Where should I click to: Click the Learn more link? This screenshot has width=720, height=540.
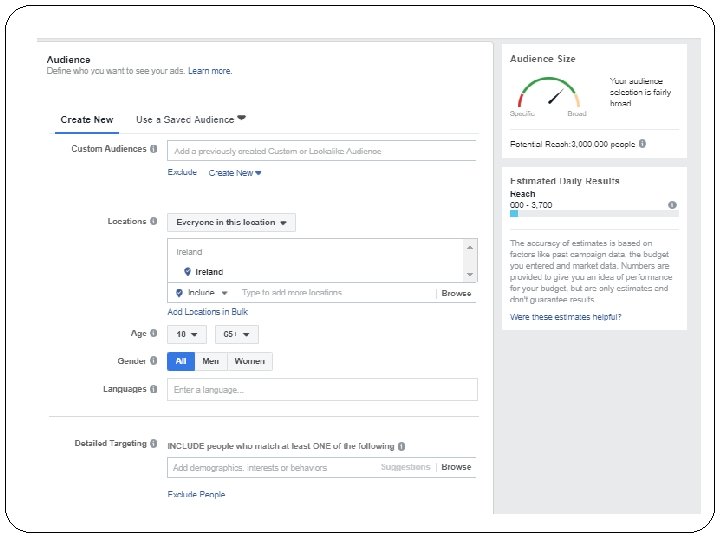(210, 71)
